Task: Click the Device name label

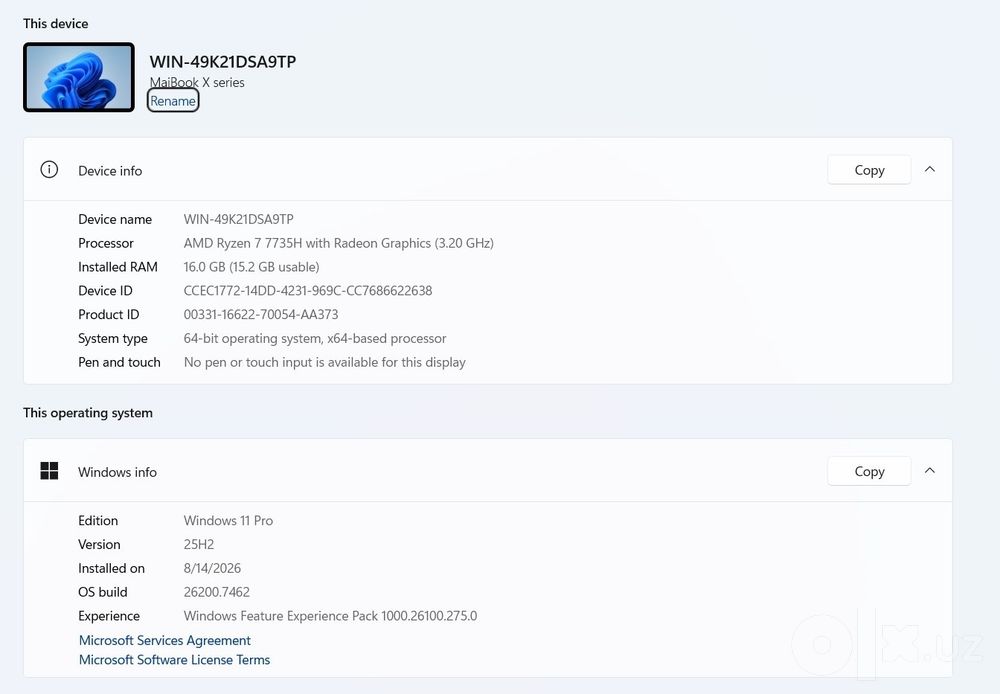Action: tap(115, 219)
